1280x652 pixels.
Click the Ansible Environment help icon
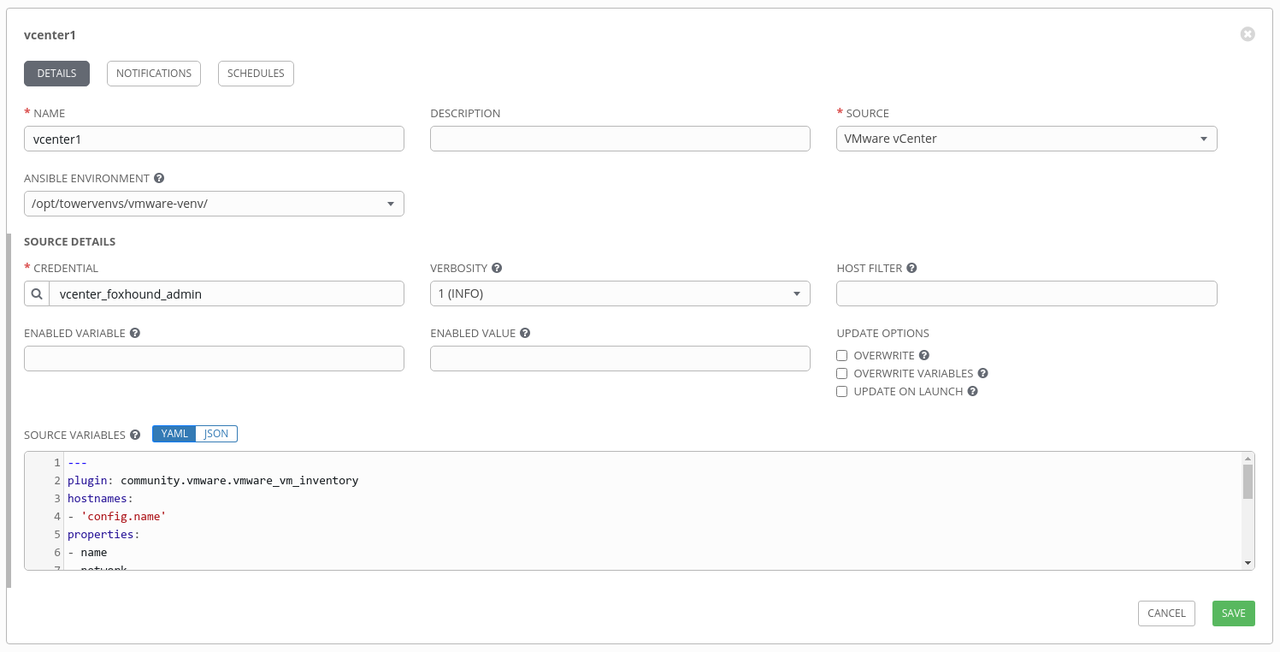159,178
